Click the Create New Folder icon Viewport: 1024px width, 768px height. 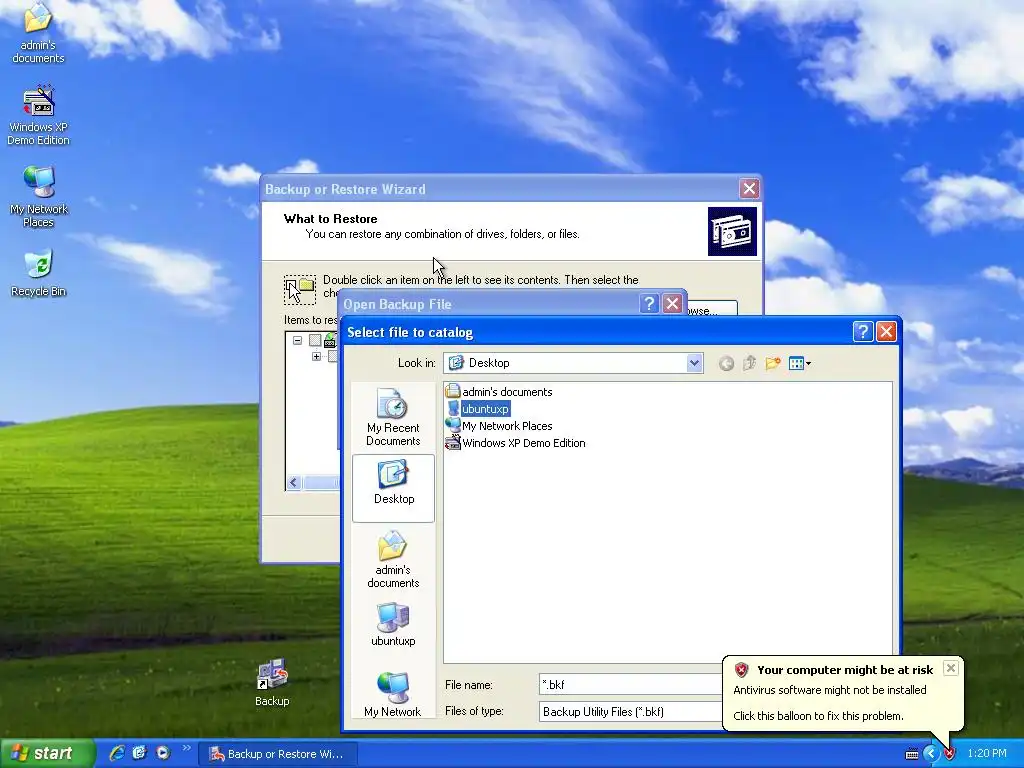(773, 363)
